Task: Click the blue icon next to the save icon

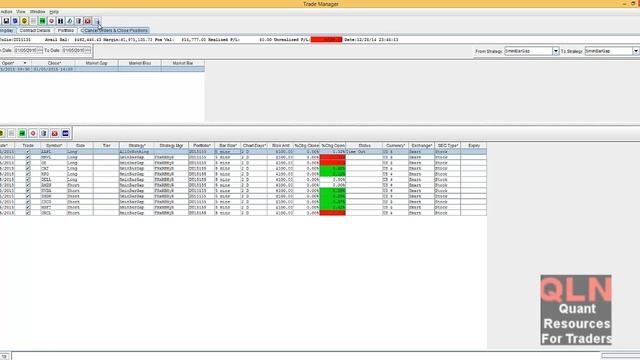Action: (x=15, y=21)
